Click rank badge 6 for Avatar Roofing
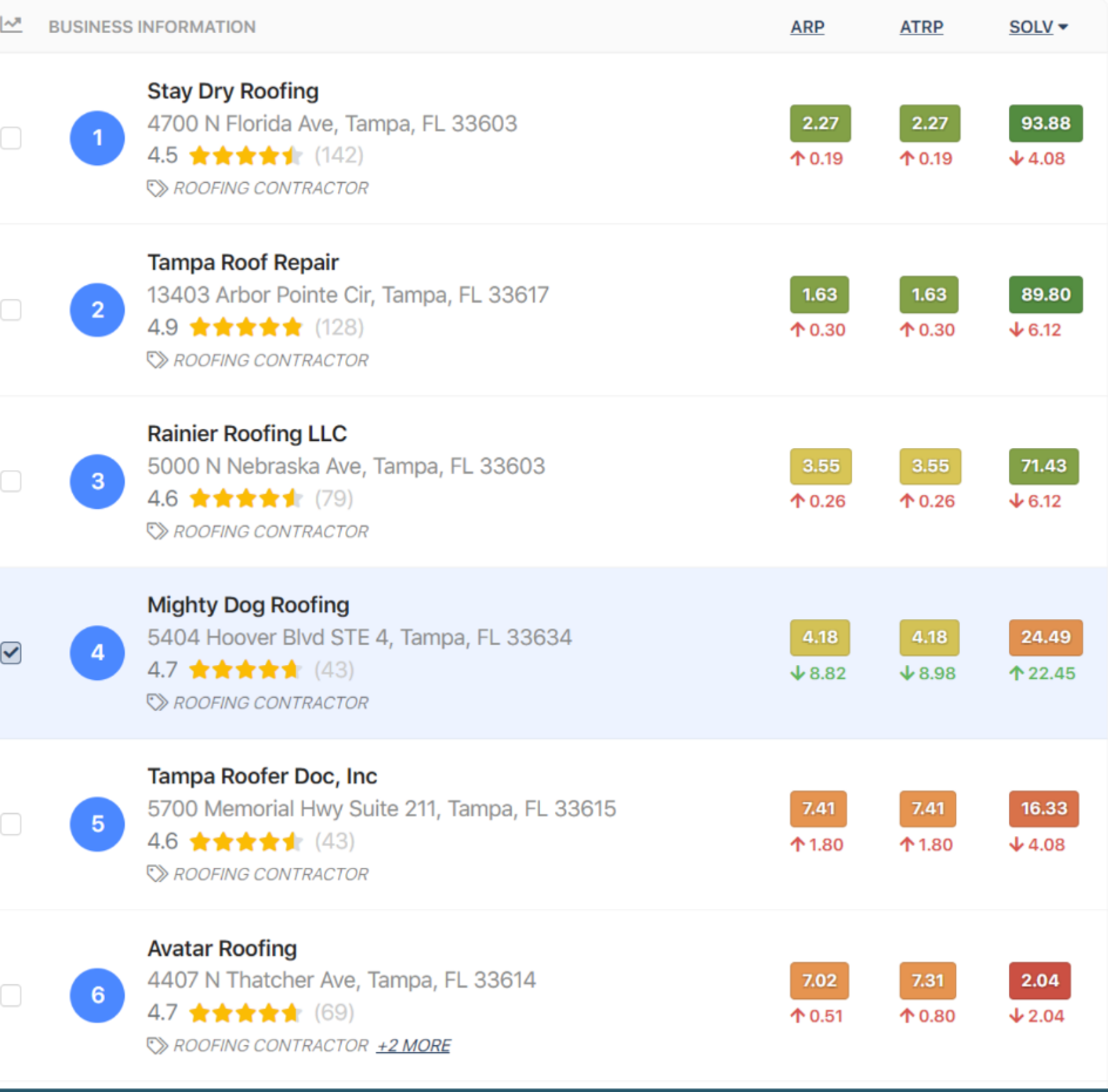This screenshot has width=1108, height=1092. (97, 995)
